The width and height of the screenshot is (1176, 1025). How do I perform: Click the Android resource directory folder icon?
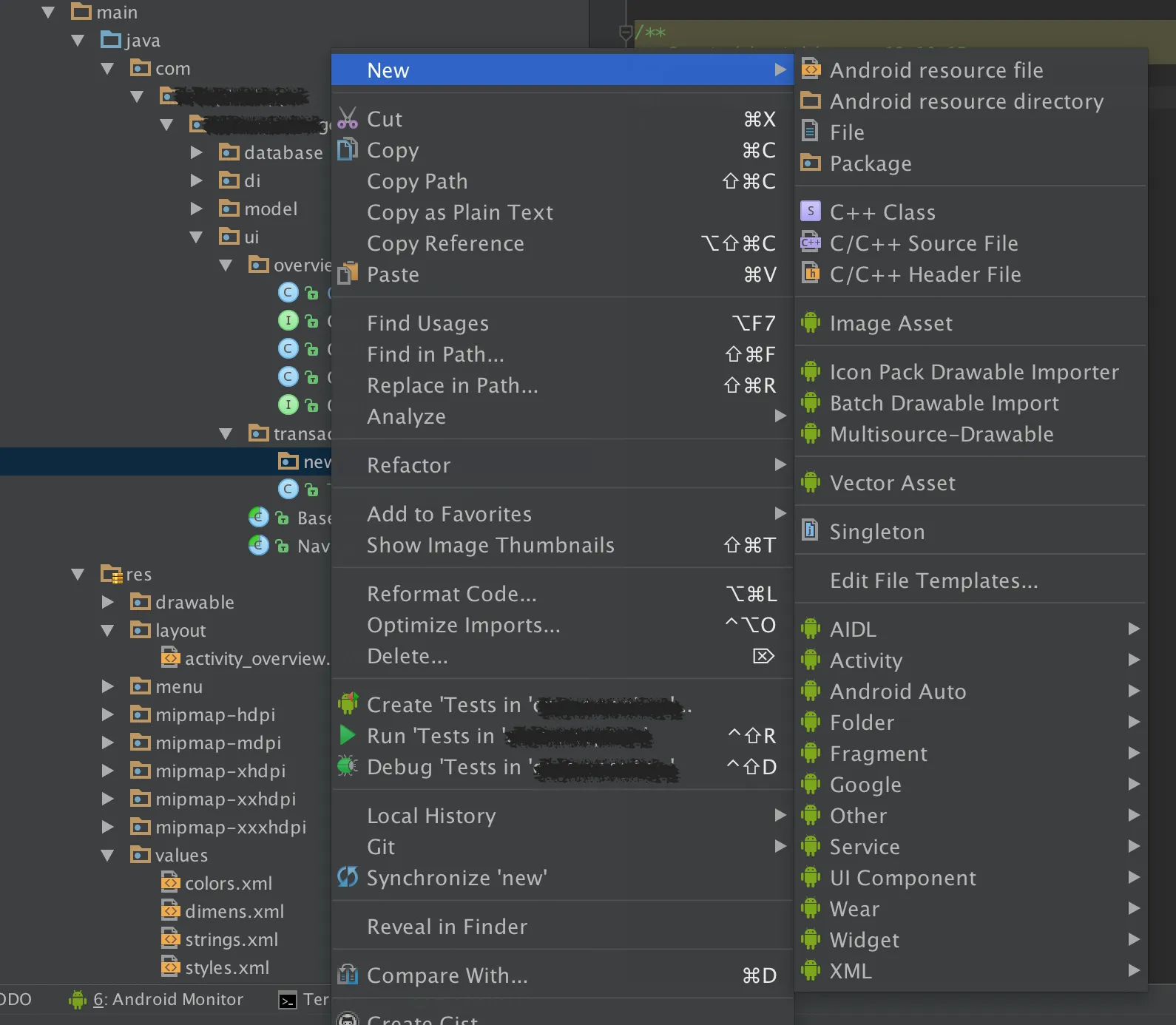(811, 101)
